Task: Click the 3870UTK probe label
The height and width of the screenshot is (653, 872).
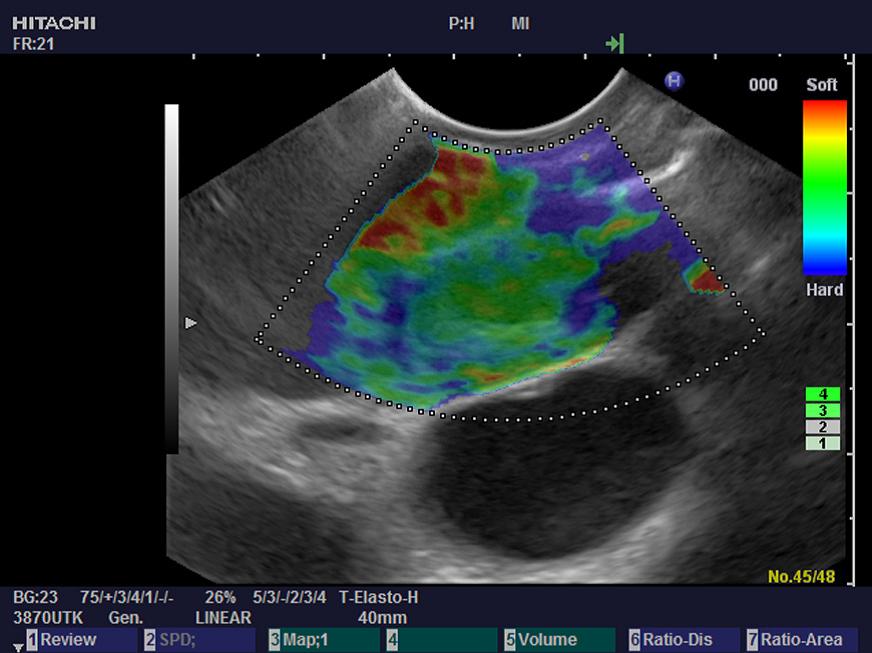Action: tap(48, 618)
